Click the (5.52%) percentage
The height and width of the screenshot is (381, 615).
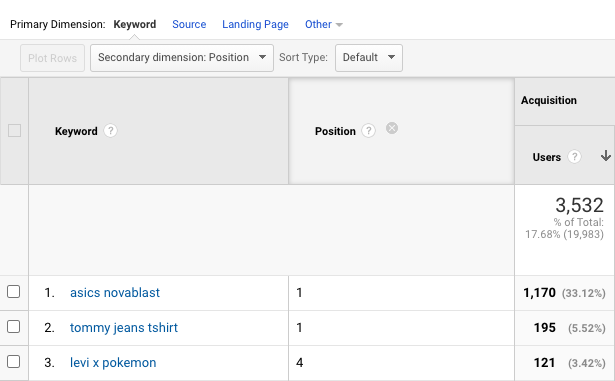587,328
